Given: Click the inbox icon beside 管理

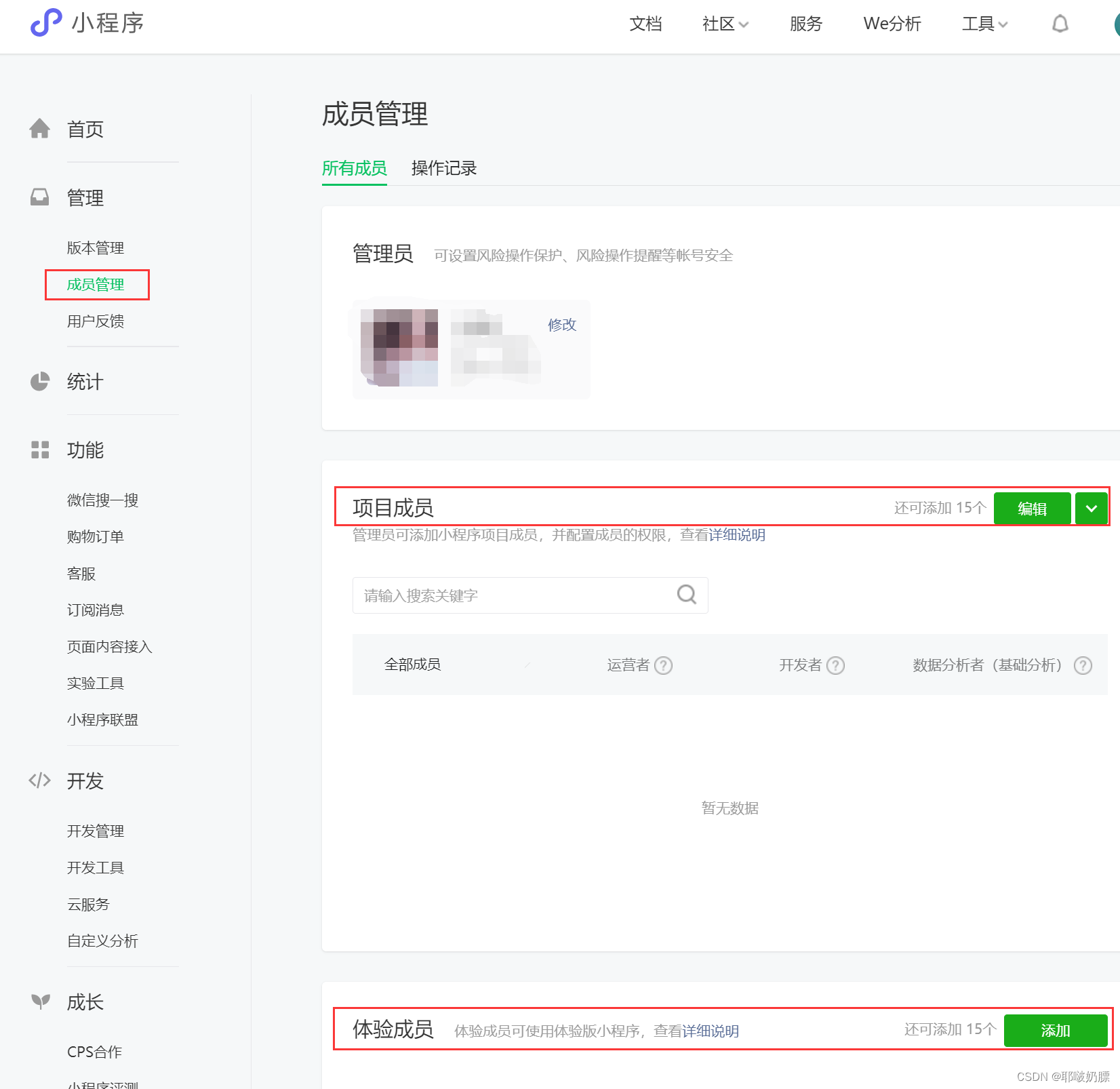Looking at the screenshot, I should (x=40, y=197).
